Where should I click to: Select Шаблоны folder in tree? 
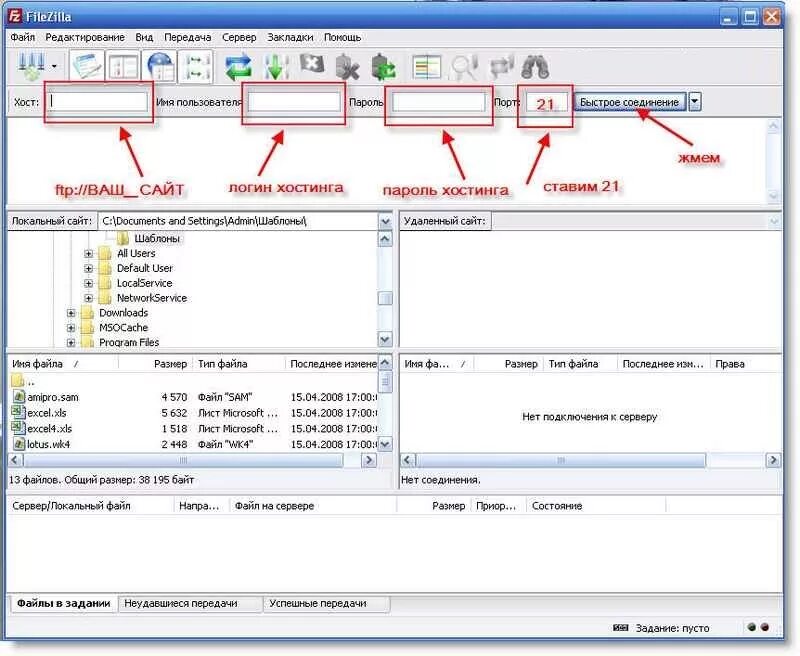click(x=157, y=238)
